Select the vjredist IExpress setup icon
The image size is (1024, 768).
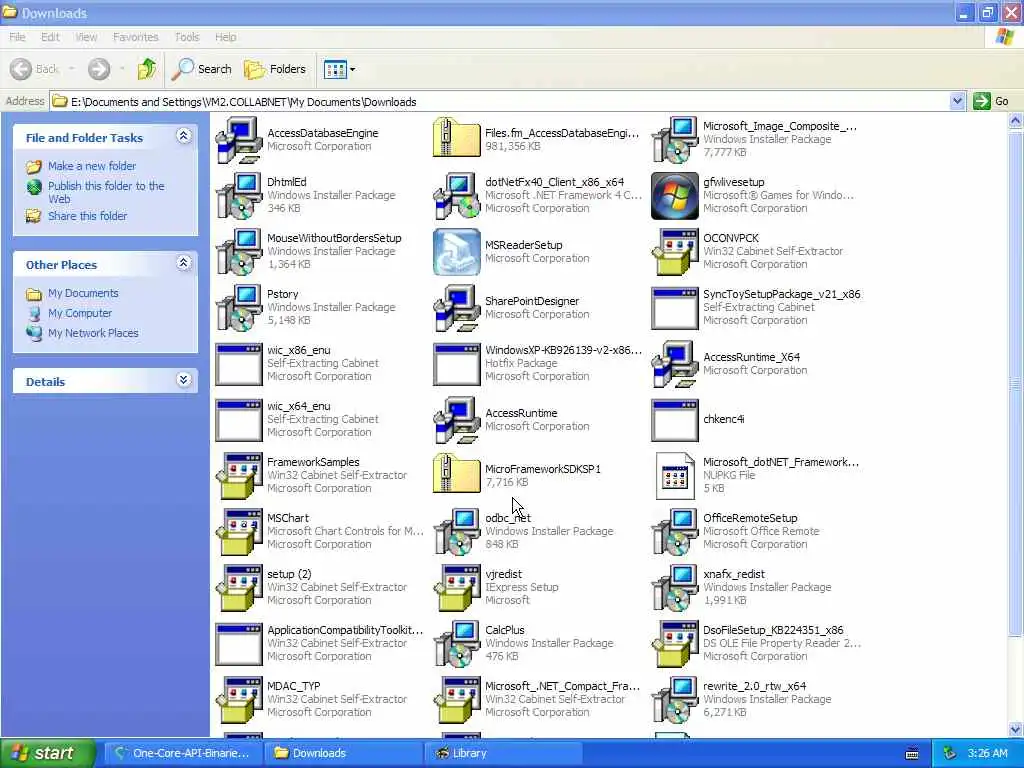tap(456, 588)
